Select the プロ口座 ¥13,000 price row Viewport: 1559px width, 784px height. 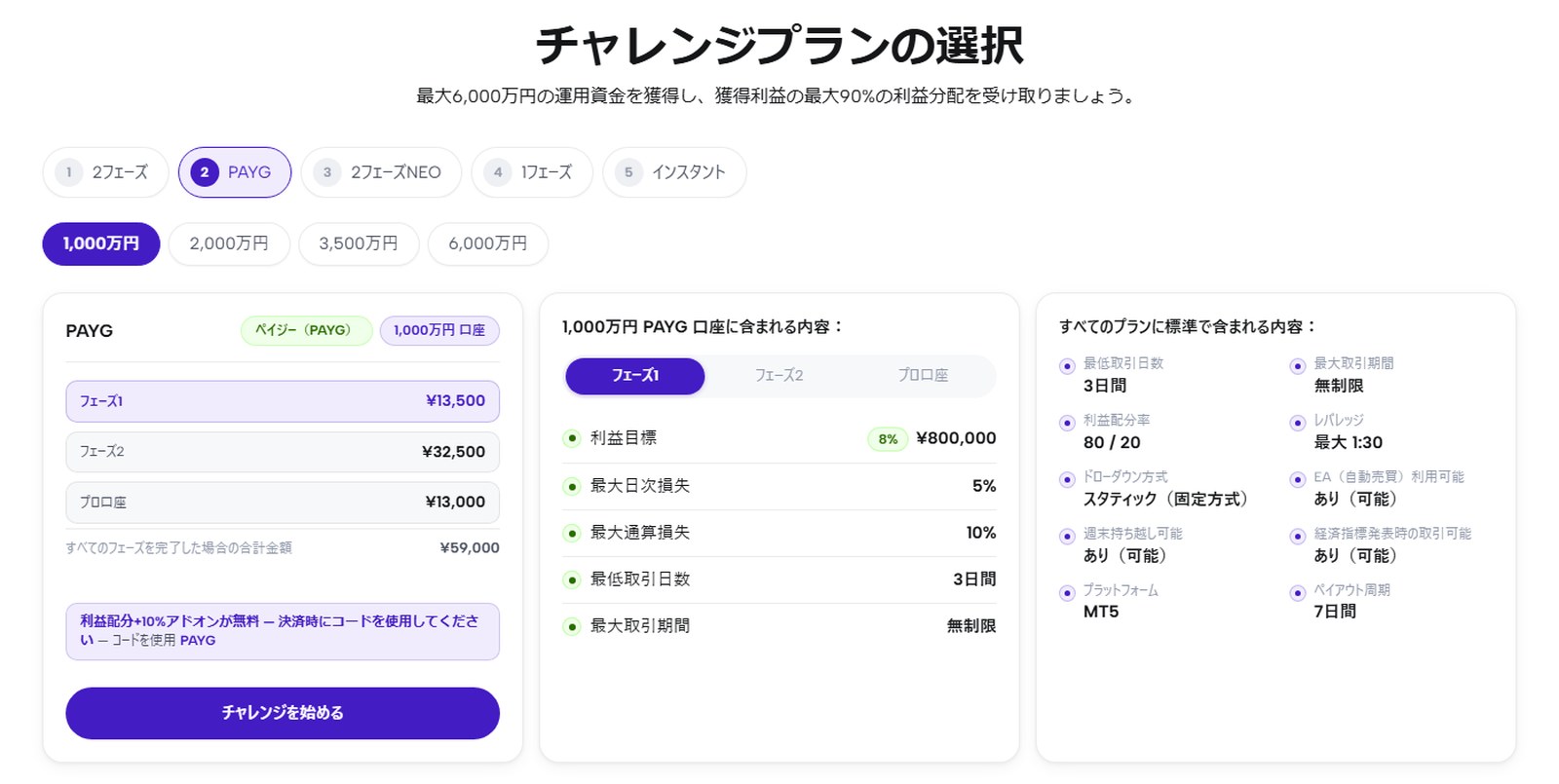pyautogui.click(x=283, y=503)
